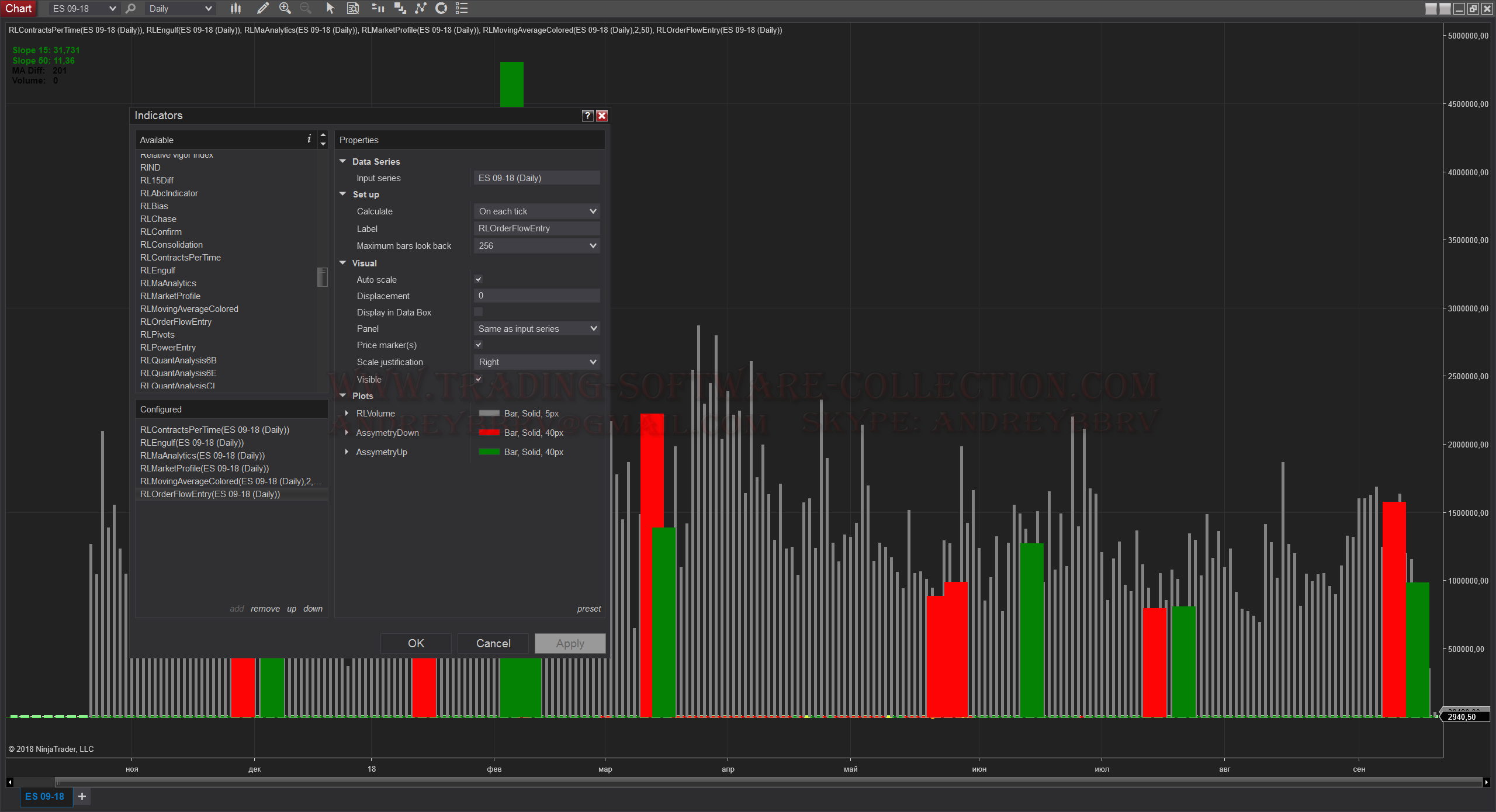Image resolution: width=1496 pixels, height=812 pixels.
Task: Click the Displacement input field
Action: [x=536, y=296]
